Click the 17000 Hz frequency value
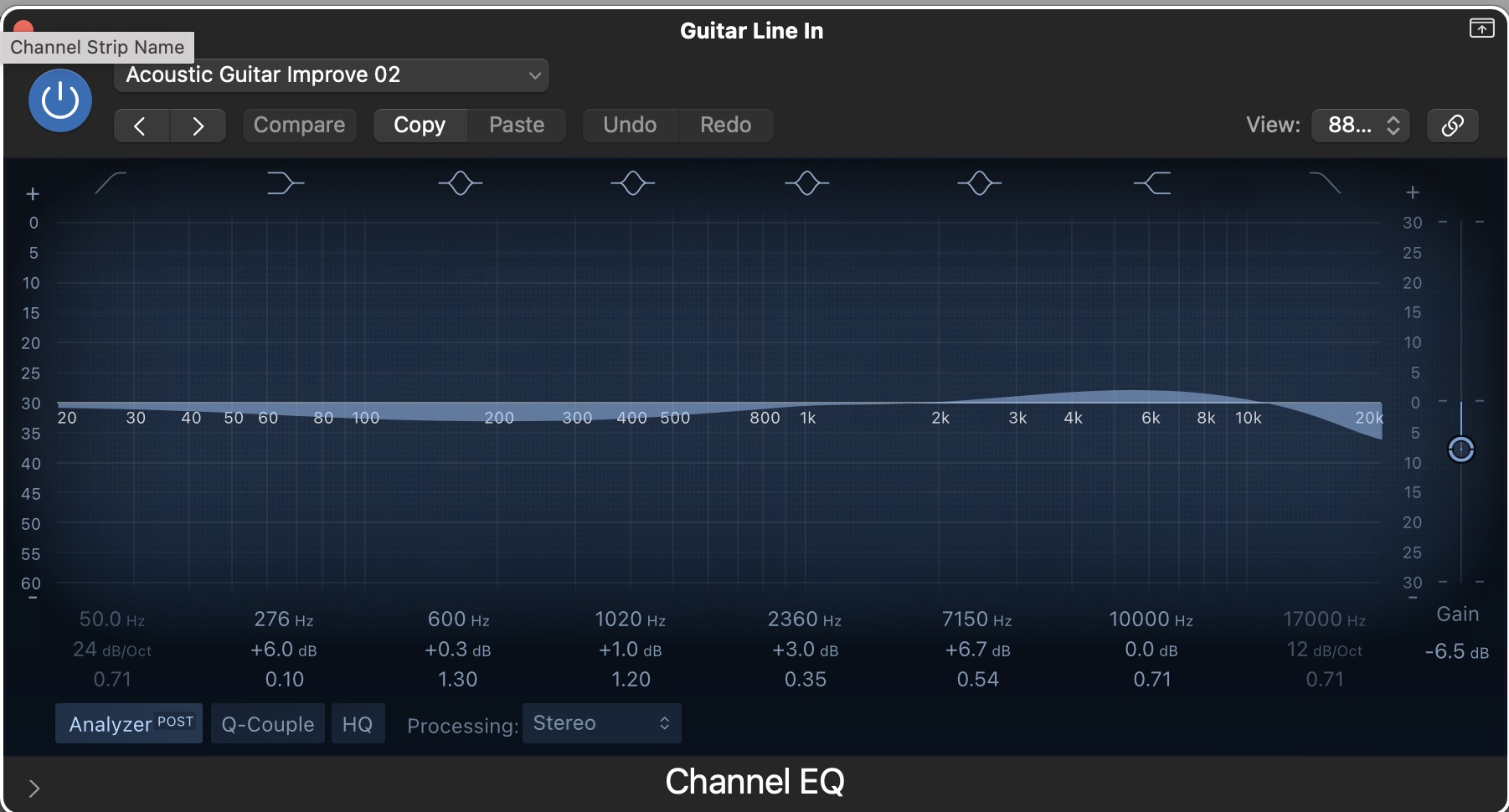Screen dimensions: 1509x812 click(x=1325, y=619)
